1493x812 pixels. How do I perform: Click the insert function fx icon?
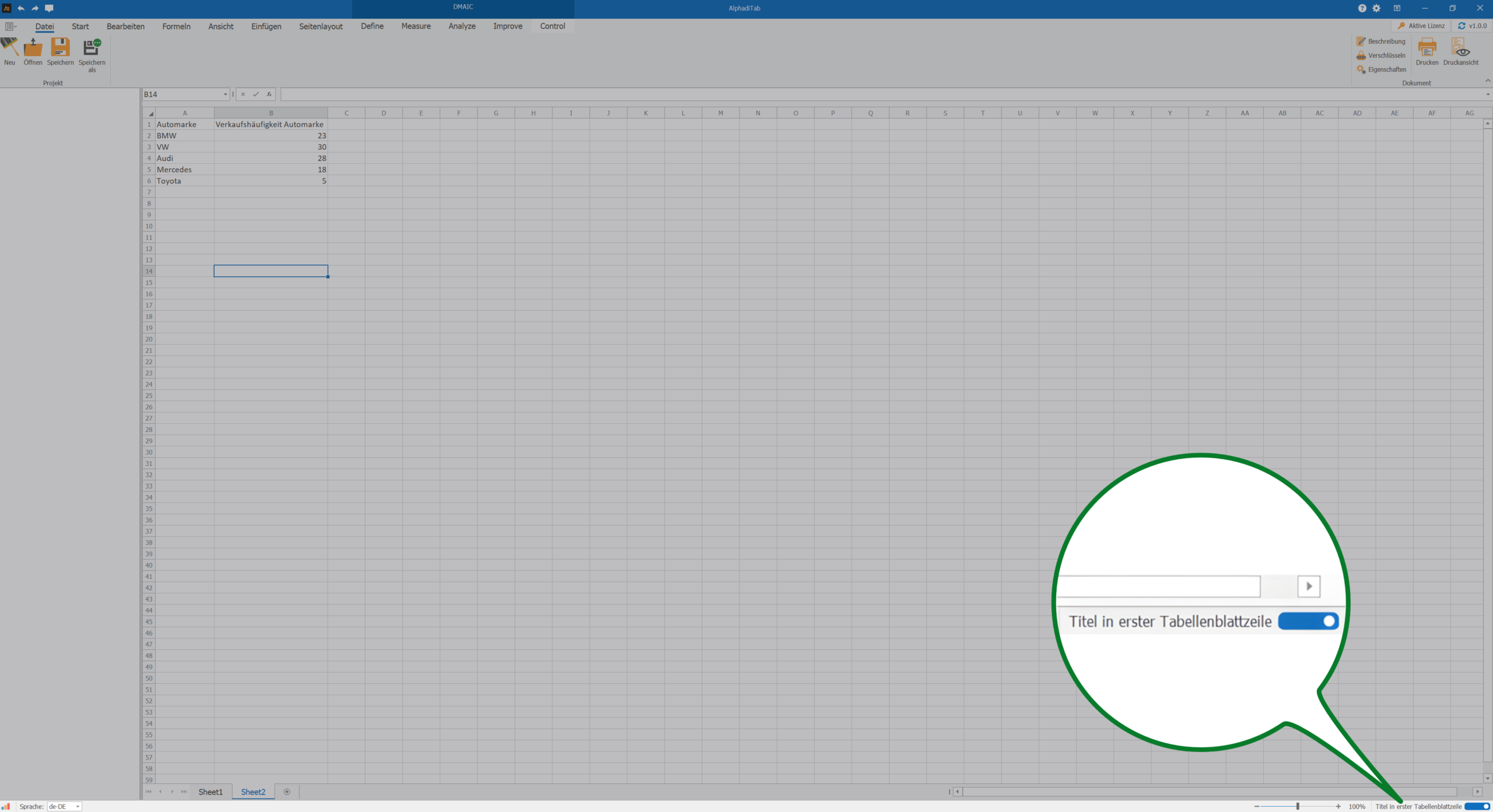pos(269,94)
